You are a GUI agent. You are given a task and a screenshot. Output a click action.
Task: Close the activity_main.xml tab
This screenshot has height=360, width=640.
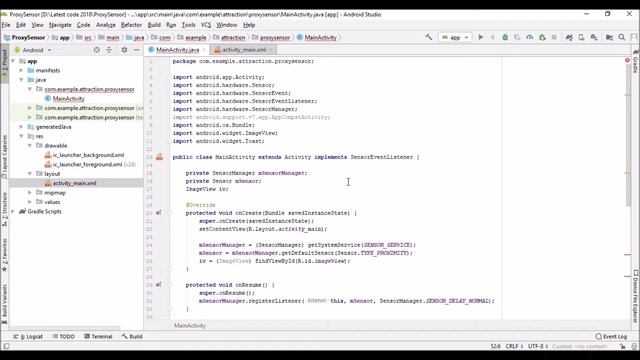click(x=271, y=50)
